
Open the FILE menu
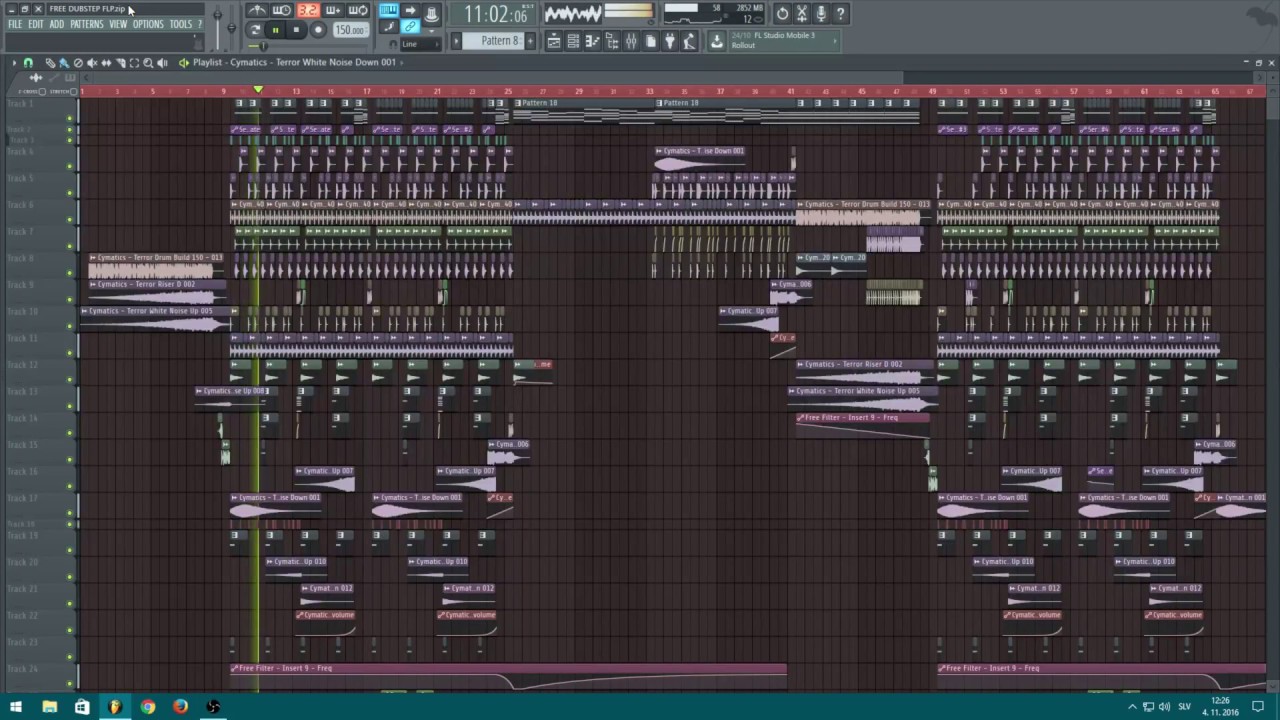15,24
